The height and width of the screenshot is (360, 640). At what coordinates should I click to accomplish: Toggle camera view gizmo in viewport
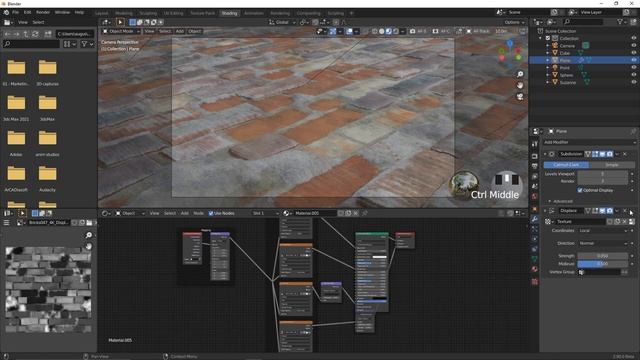tap(520, 97)
